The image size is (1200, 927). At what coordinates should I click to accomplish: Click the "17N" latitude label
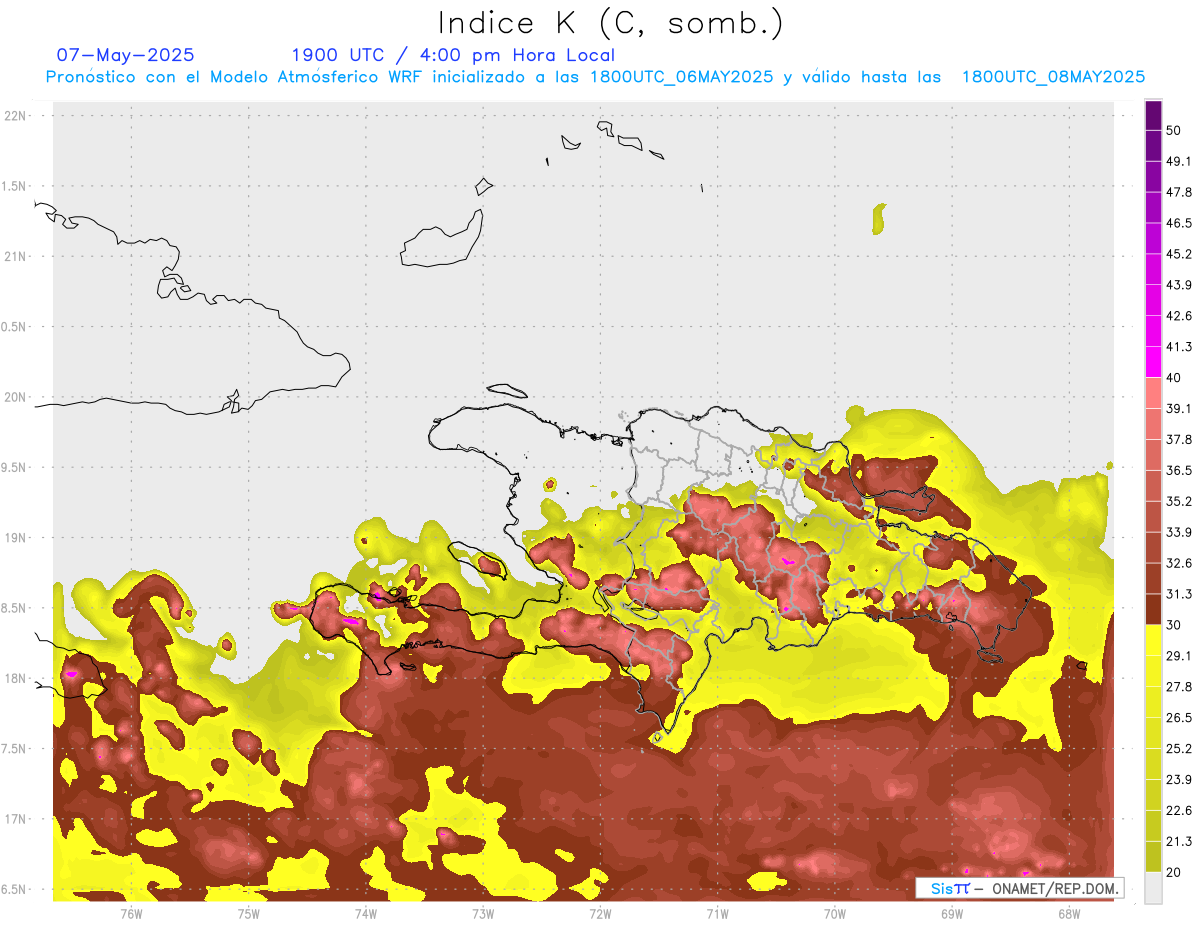tap(16, 819)
